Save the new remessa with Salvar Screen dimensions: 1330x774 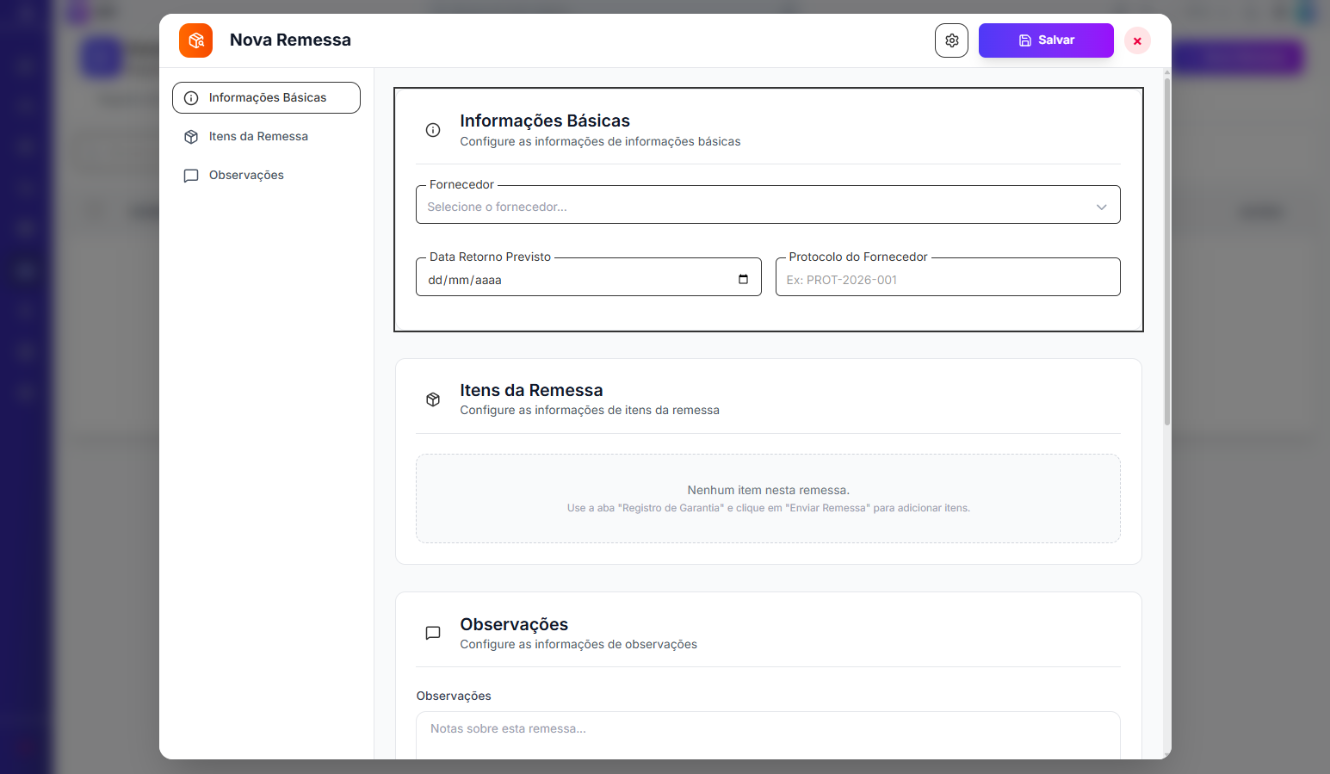click(1046, 40)
